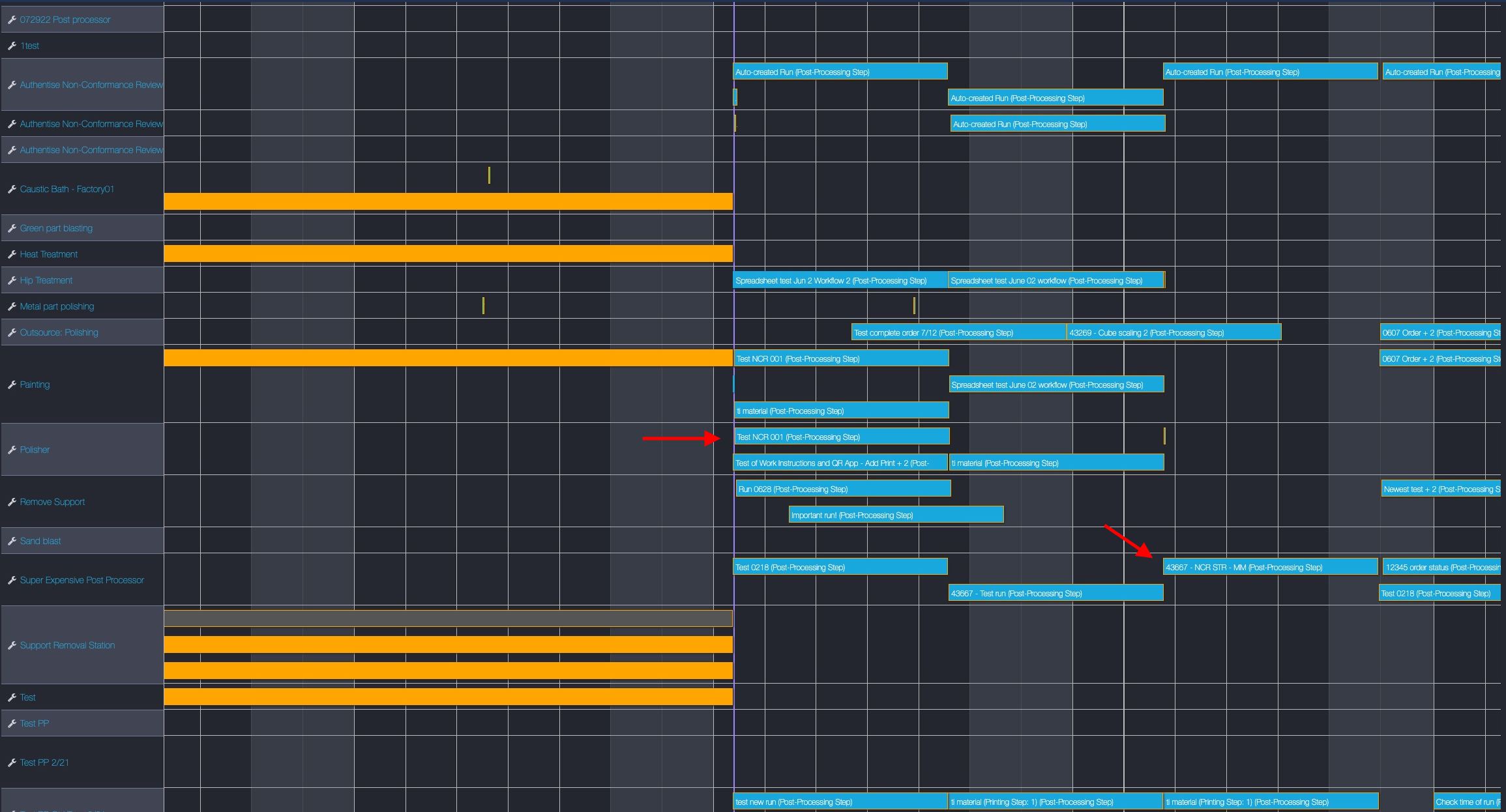Open the Hip Treatment resource link
Screen dimensions: 1506x812
[46, 280]
